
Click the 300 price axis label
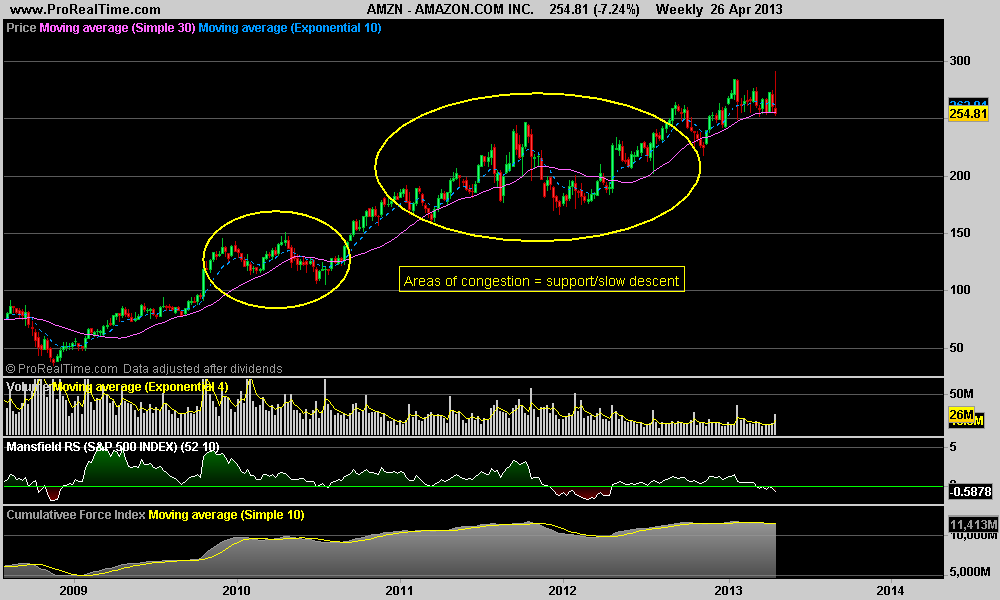pyautogui.click(x=960, y=61)
